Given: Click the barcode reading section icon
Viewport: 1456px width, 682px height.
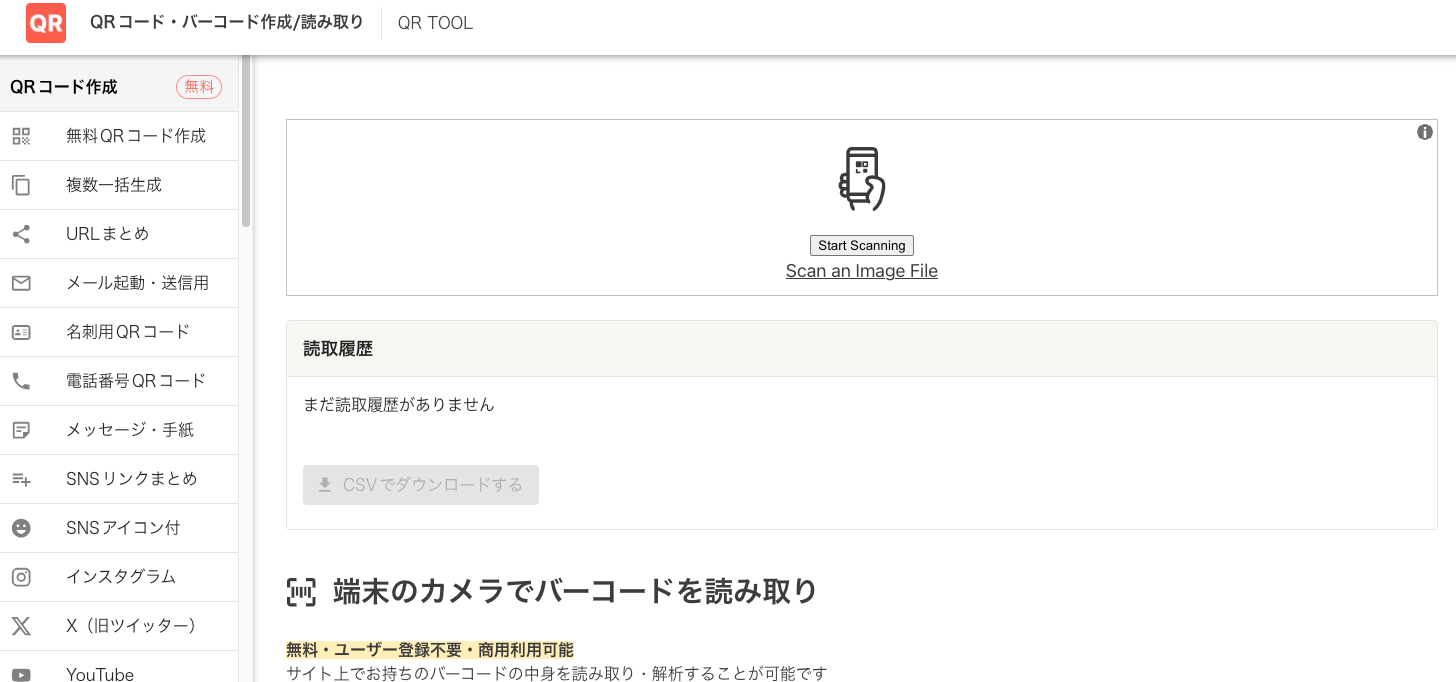Looking at the screenshot, I should pyautogui.click(x=299, y=591).
